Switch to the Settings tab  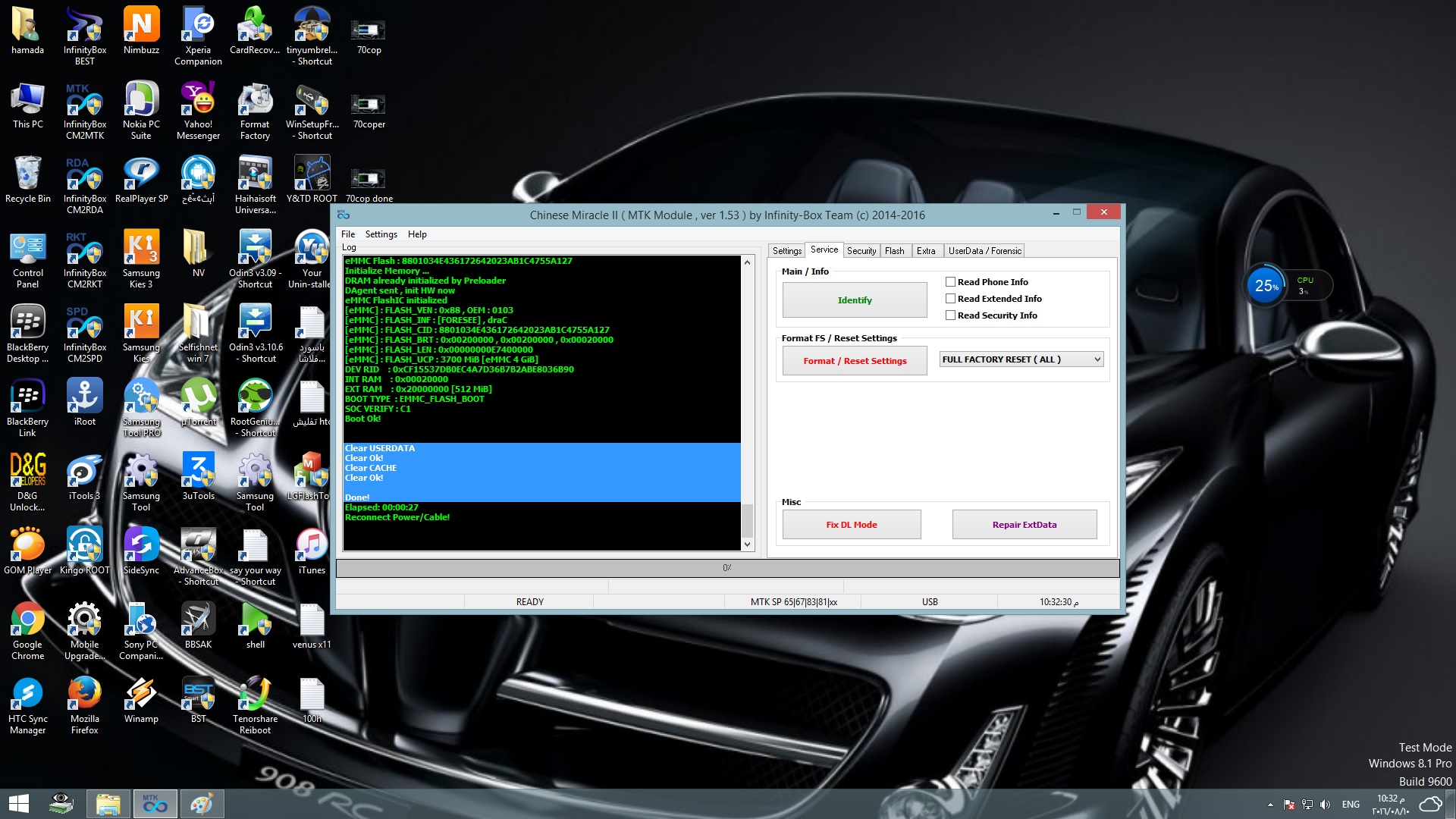click(x=786, y=251)
